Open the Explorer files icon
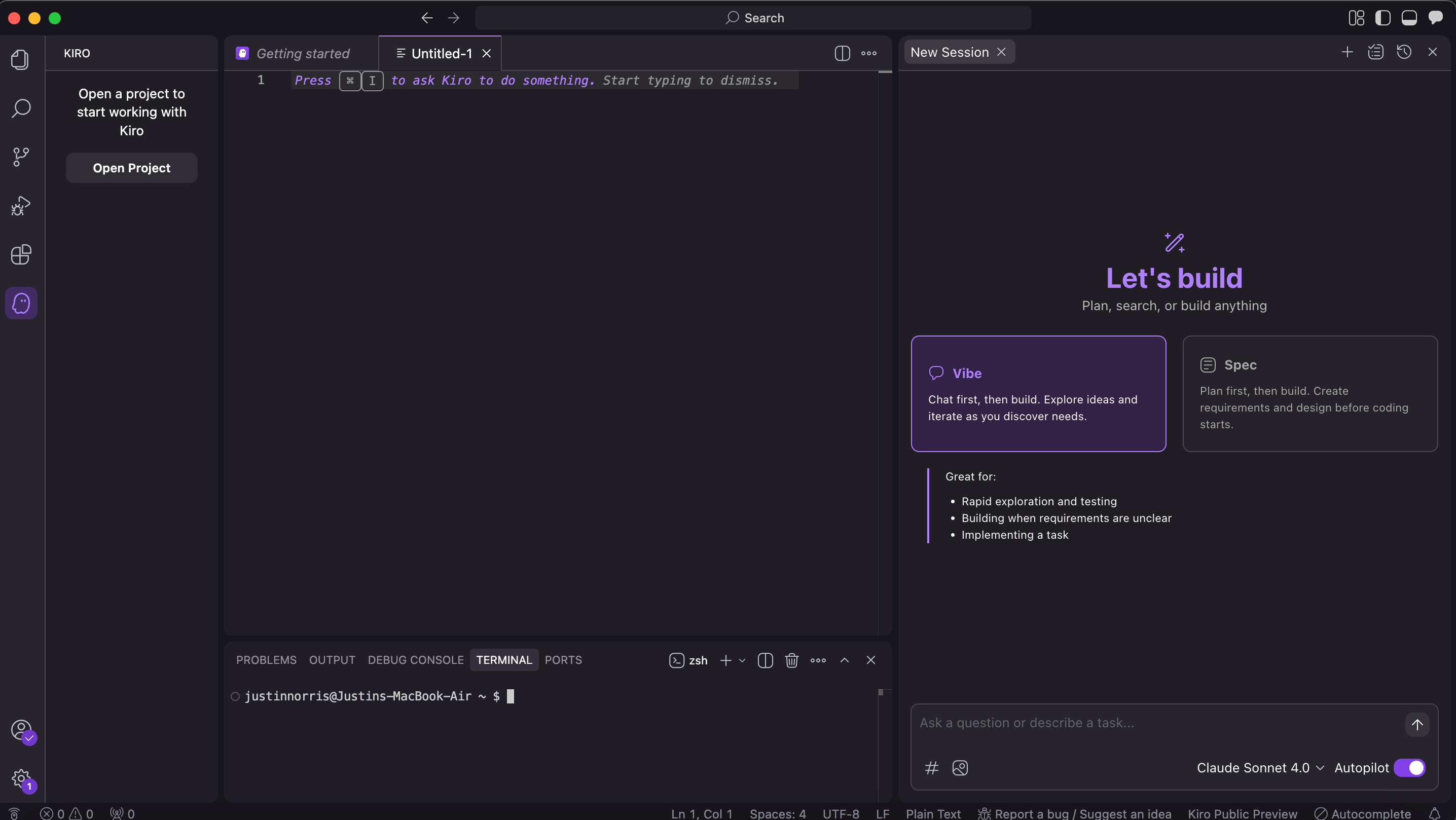 [x=21, y=60]
